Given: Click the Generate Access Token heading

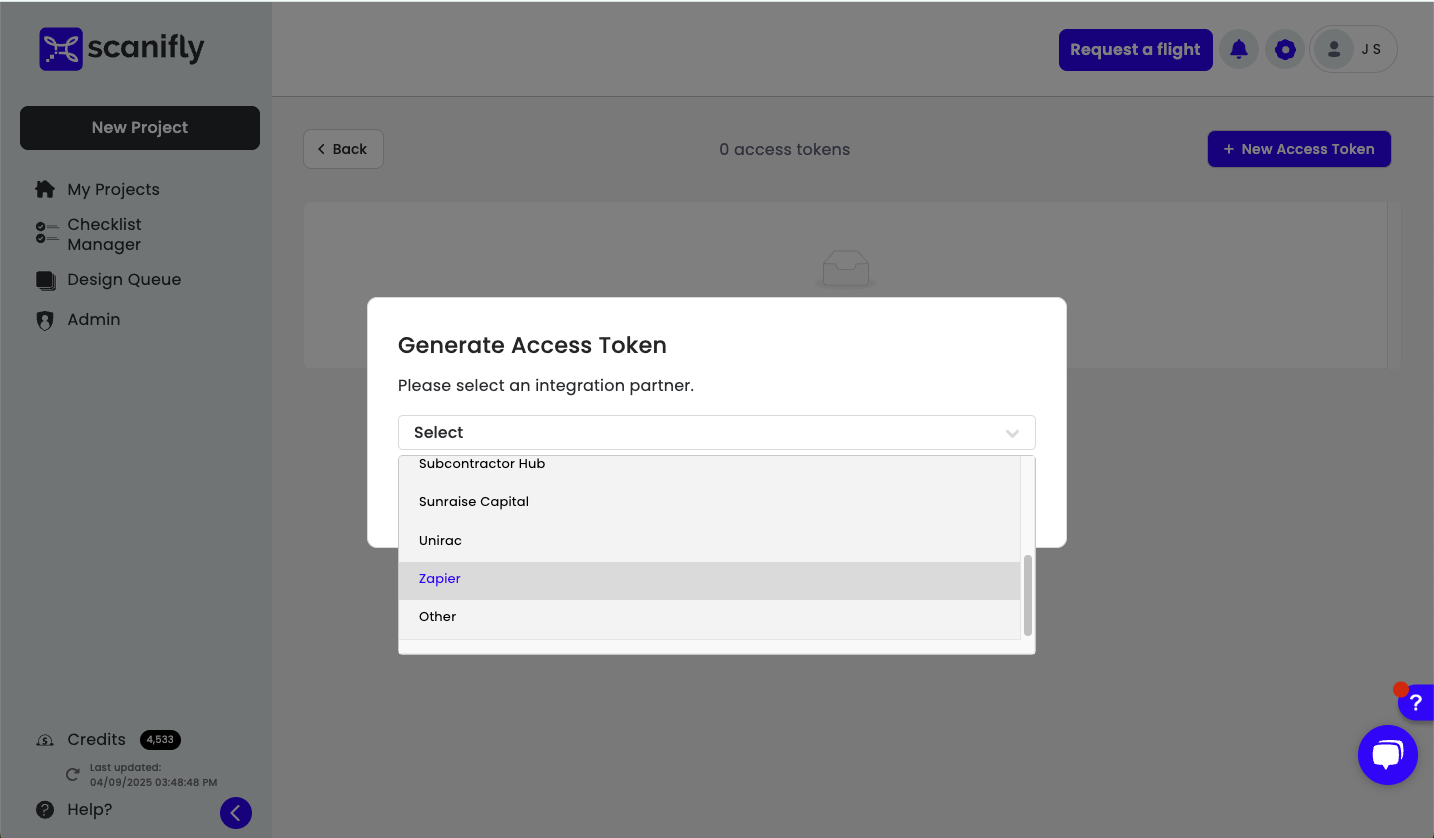Looking at the screenshot, I should (x=532, y=345).
